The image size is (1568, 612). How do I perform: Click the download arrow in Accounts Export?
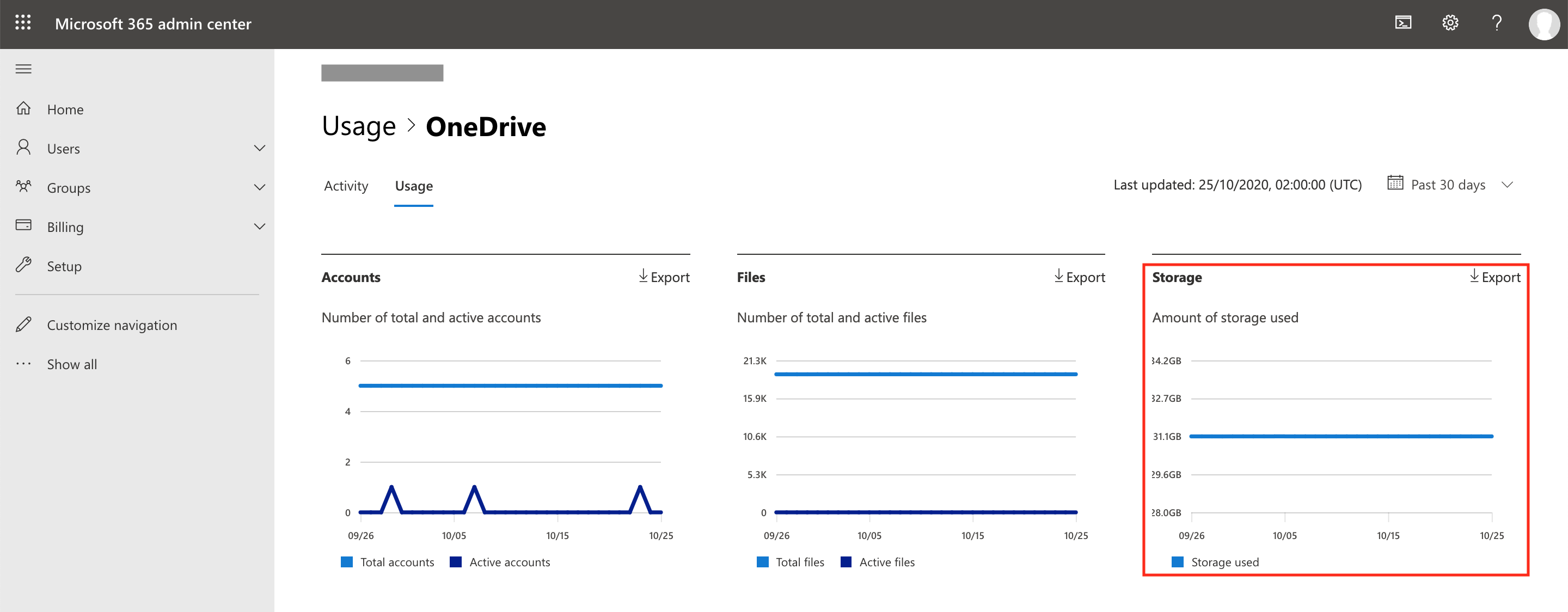(x=643, y=276)
